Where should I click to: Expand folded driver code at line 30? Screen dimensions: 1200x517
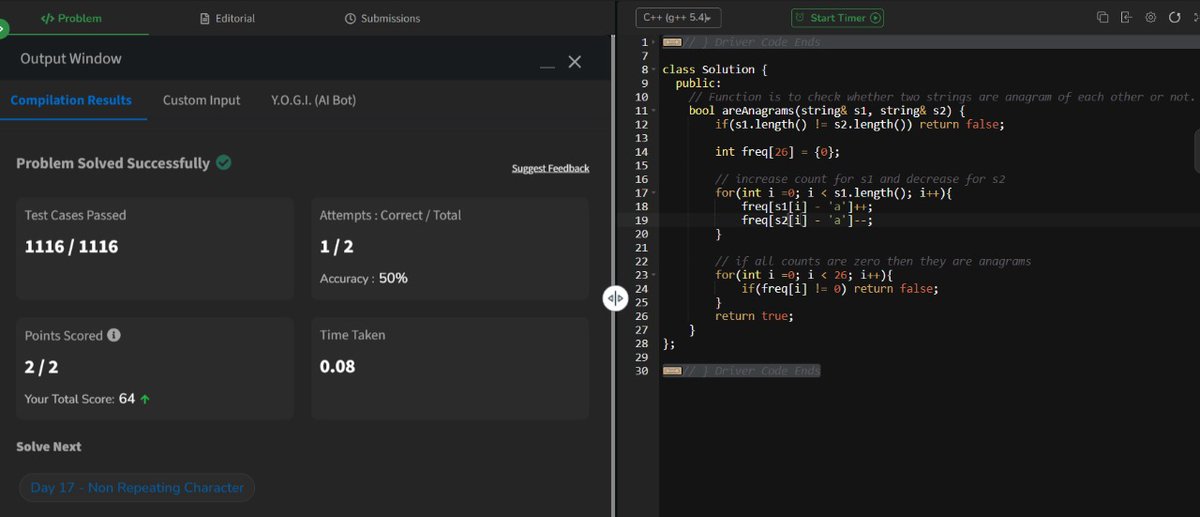(x=672, y=371)
